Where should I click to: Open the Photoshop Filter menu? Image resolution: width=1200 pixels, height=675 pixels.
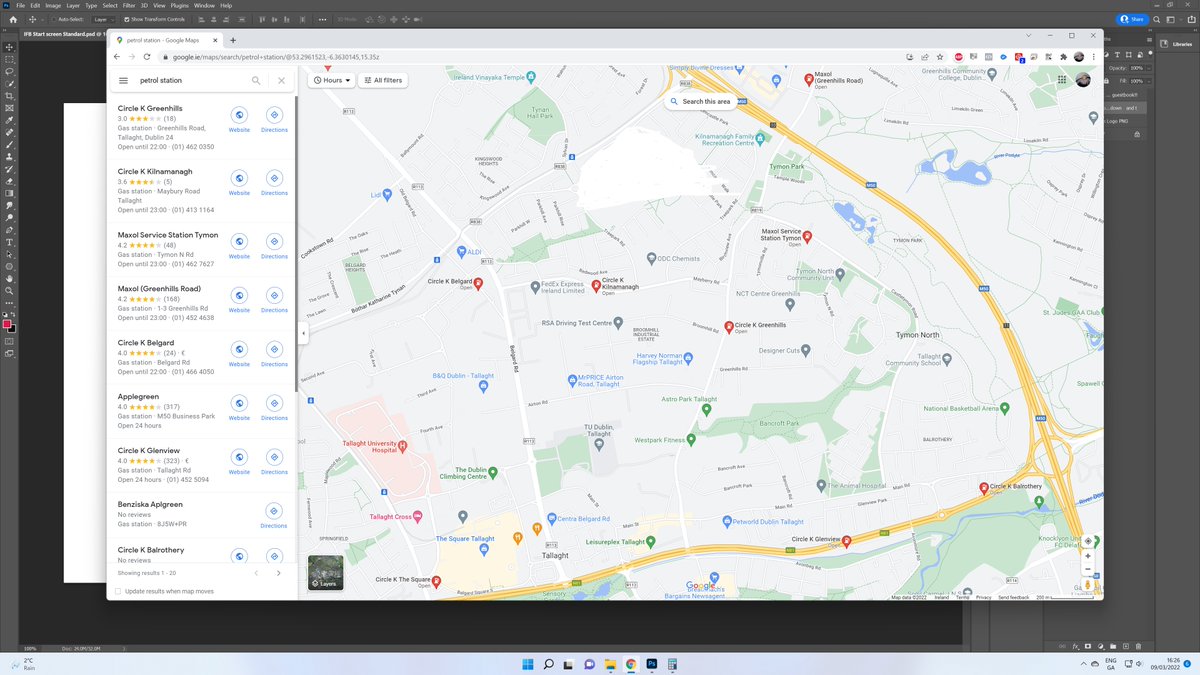(127, 5)
